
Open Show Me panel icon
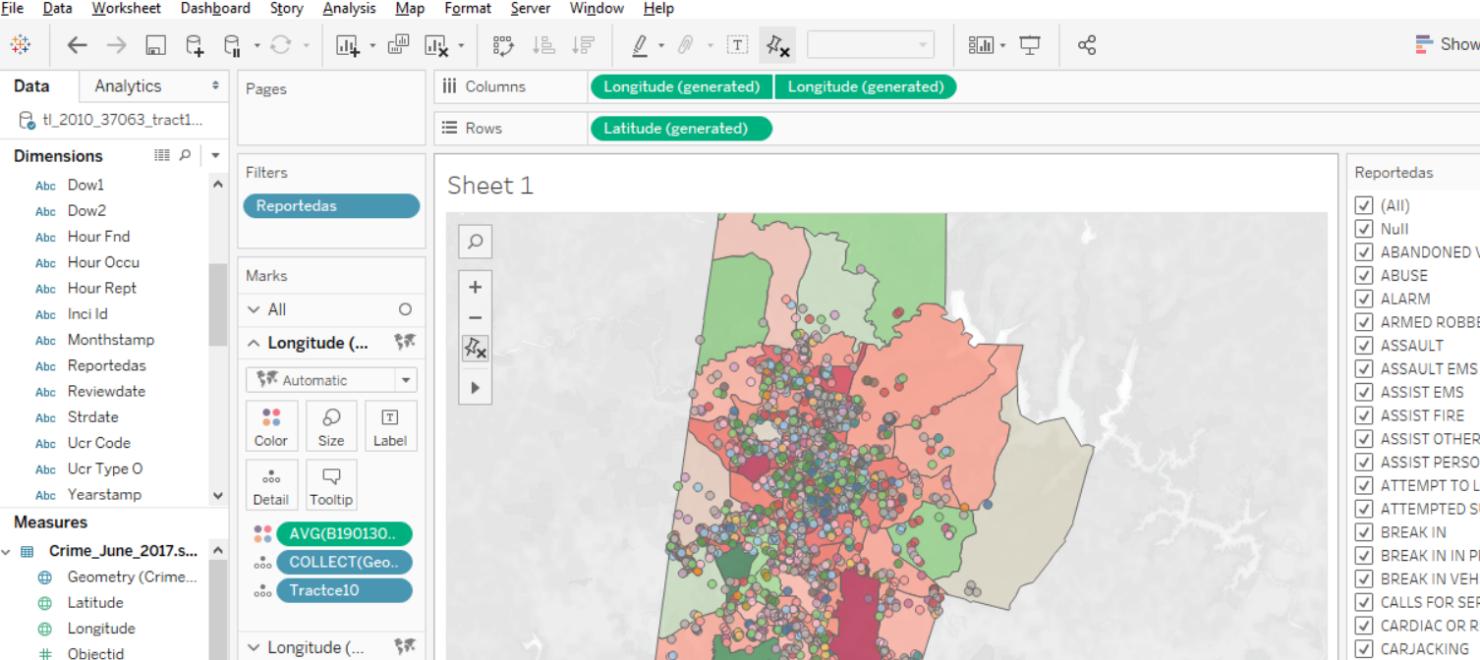coord(1424,44)
